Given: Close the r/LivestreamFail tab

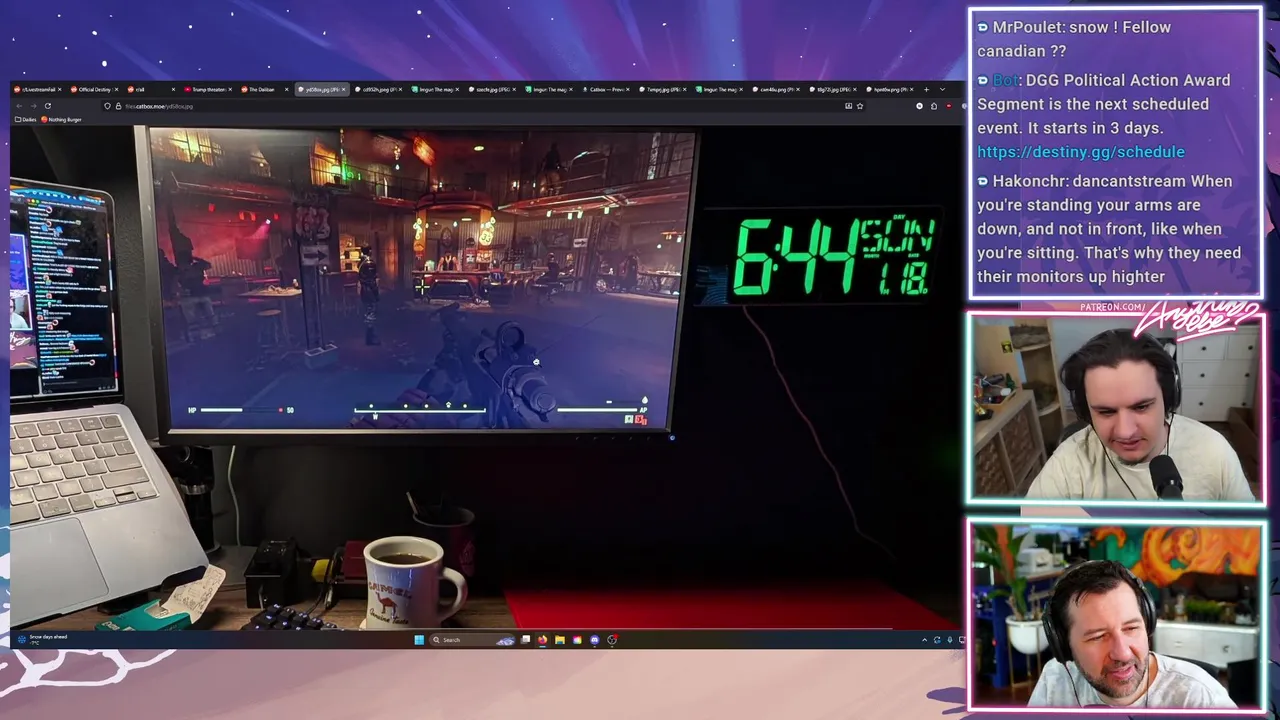Looking at the screenshot, I should click(59, 89).
